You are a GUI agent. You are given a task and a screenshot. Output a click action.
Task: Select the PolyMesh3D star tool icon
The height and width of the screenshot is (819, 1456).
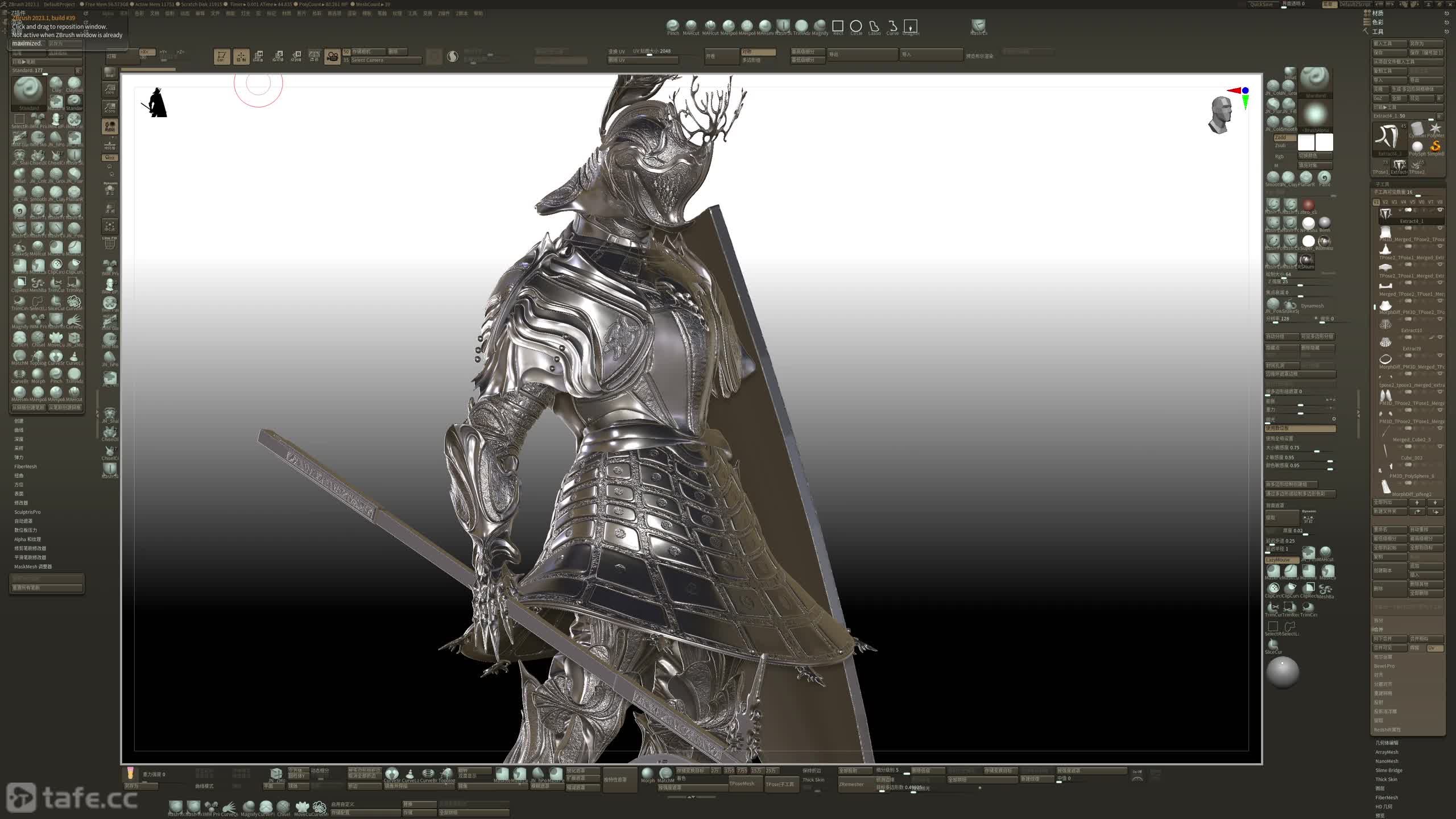tap(1436, 129)
